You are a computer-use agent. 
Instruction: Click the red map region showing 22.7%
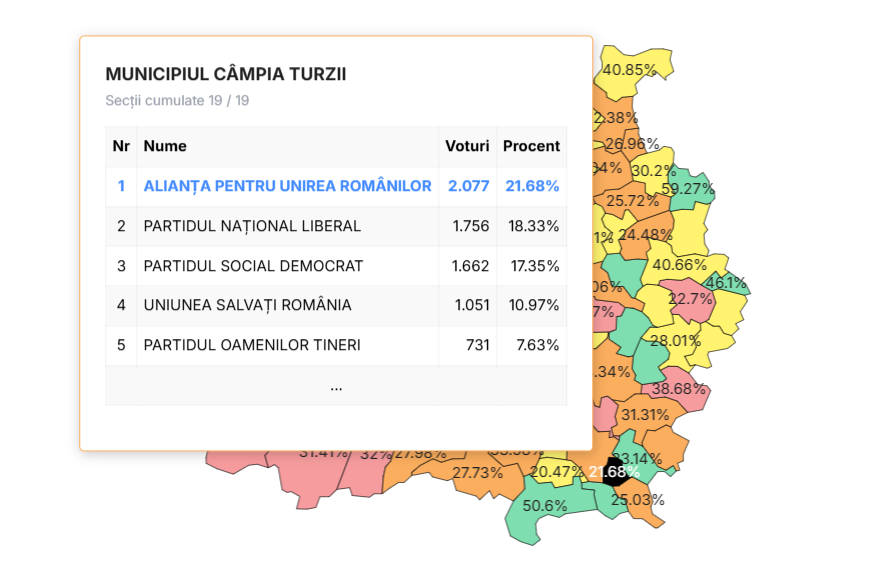click(690, 299)
